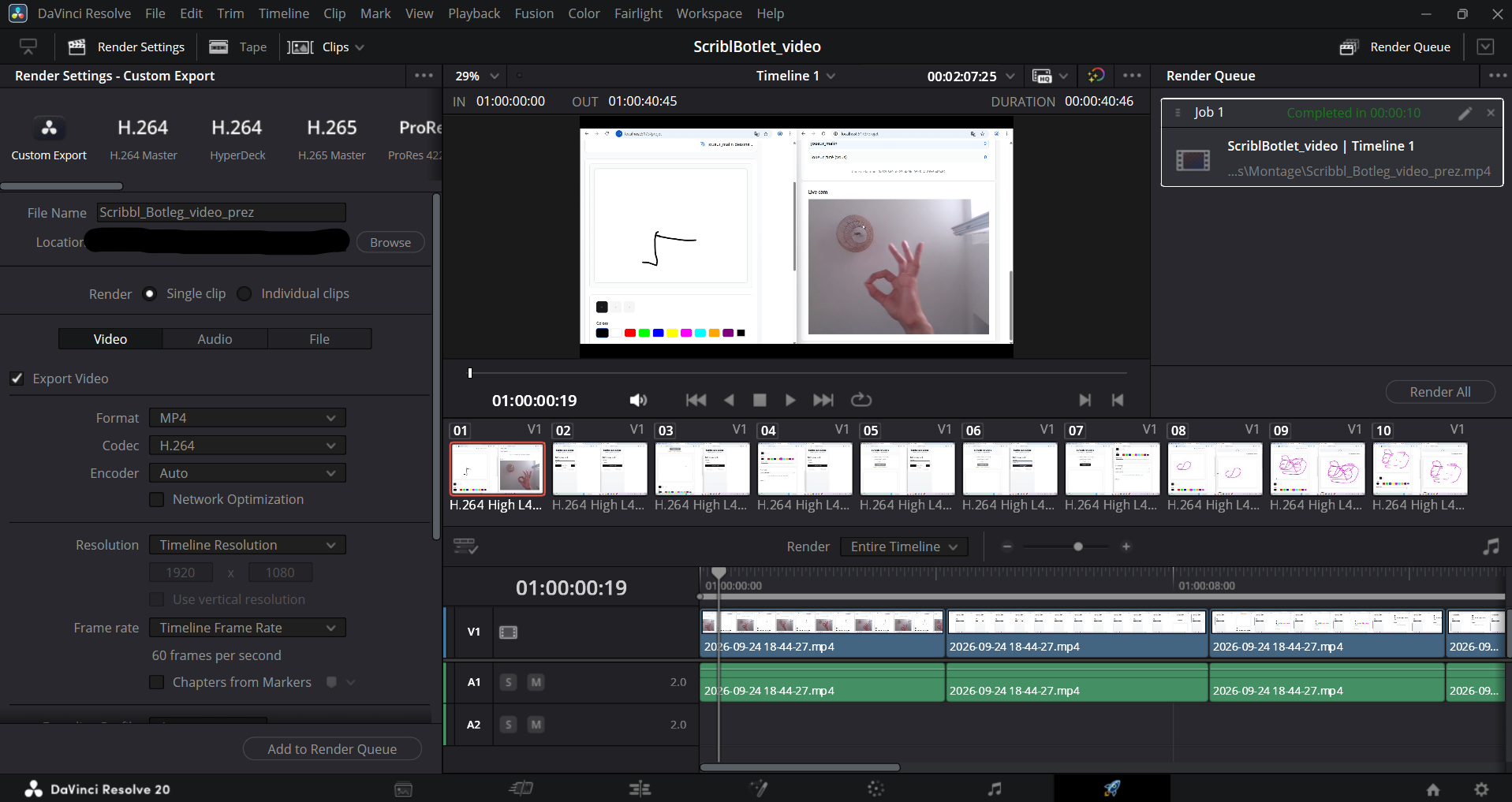Edit Job 1 with the pencil icon

pos(1465,113)
